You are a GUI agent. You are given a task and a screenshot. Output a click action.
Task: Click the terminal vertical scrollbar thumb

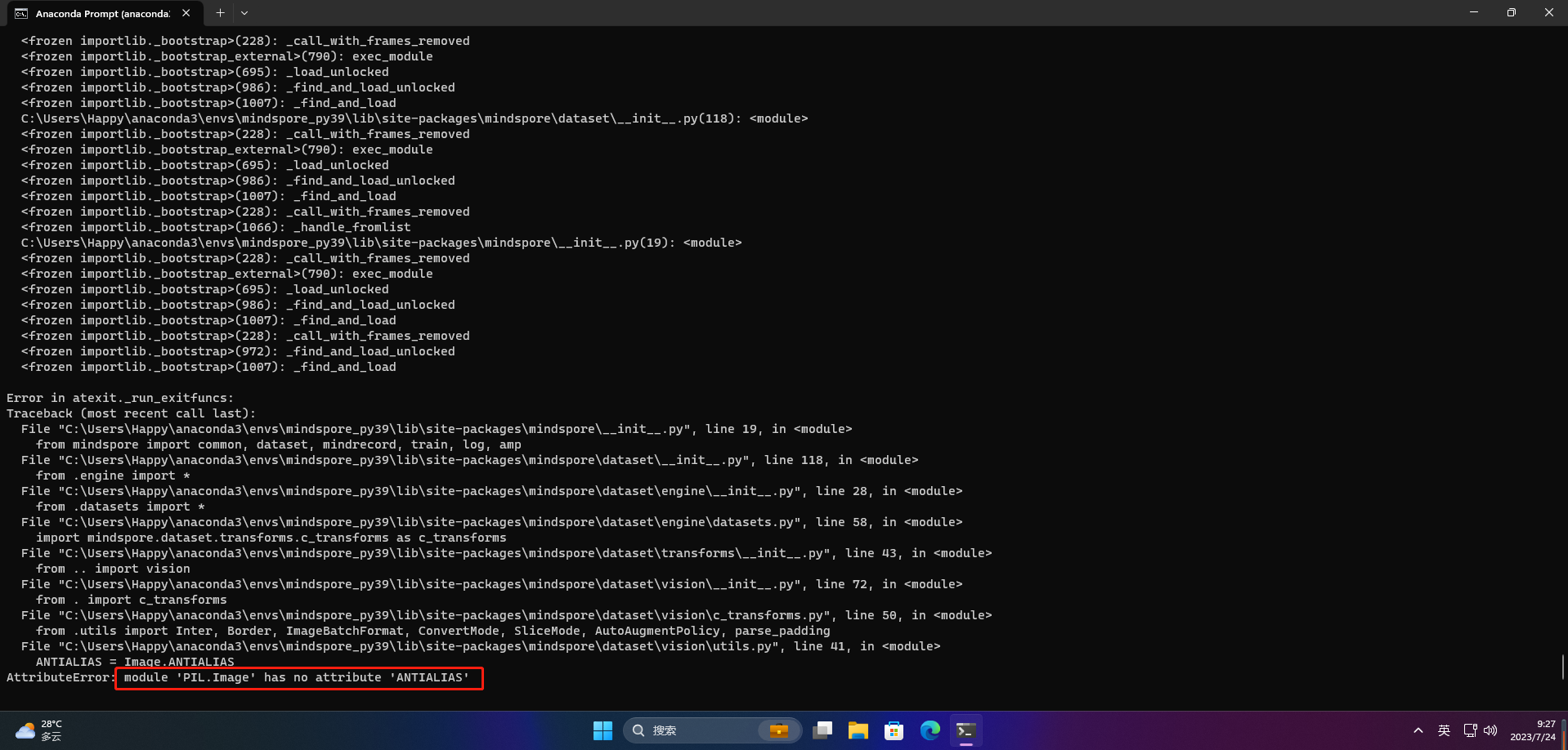click(x=1563, y=667)
